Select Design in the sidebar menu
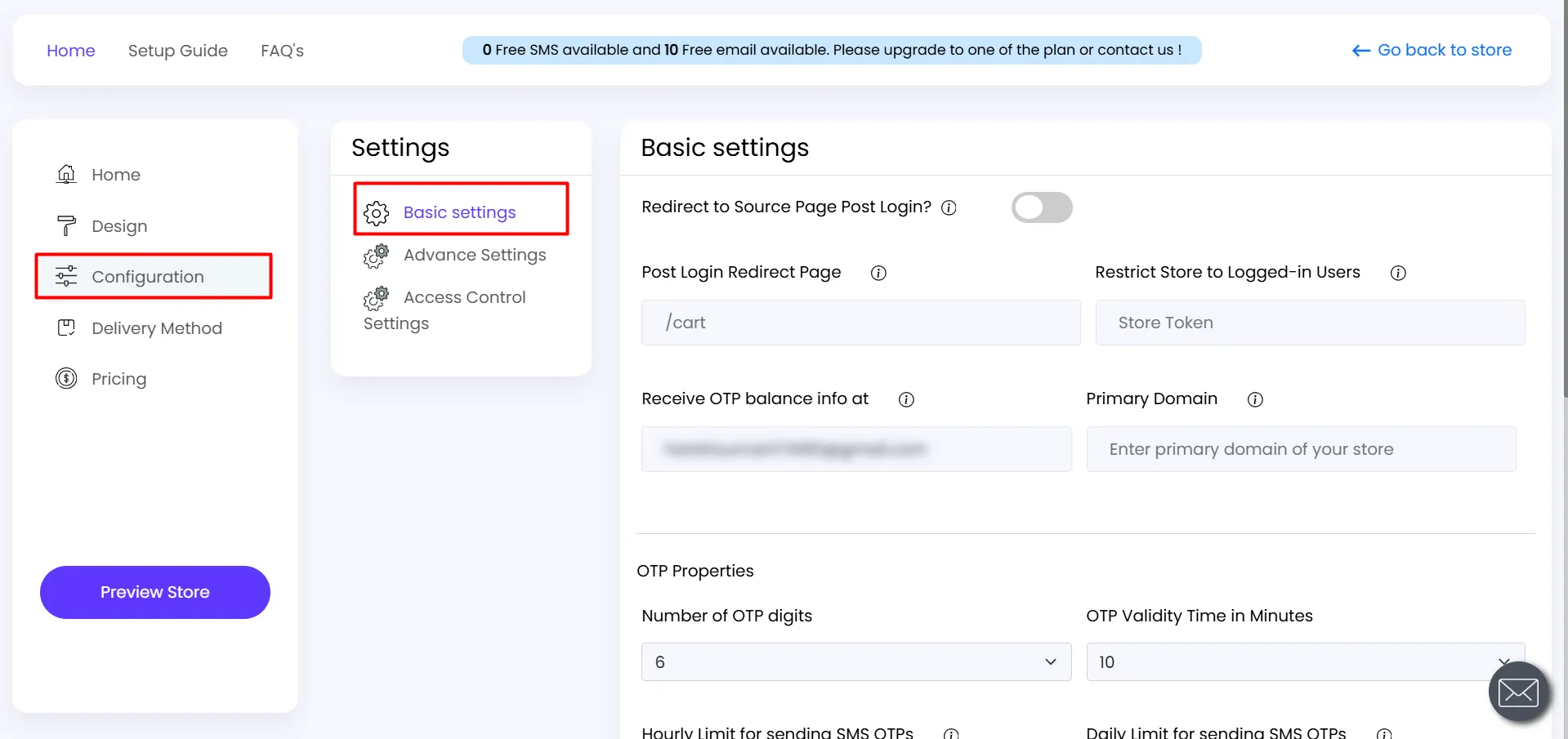The height and width of the screenshot is (739, 1568). click(x=119, y=225)
